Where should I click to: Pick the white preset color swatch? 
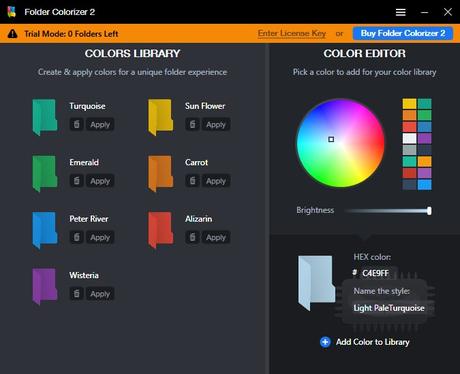pyautogui.click(x=409, y=138)
